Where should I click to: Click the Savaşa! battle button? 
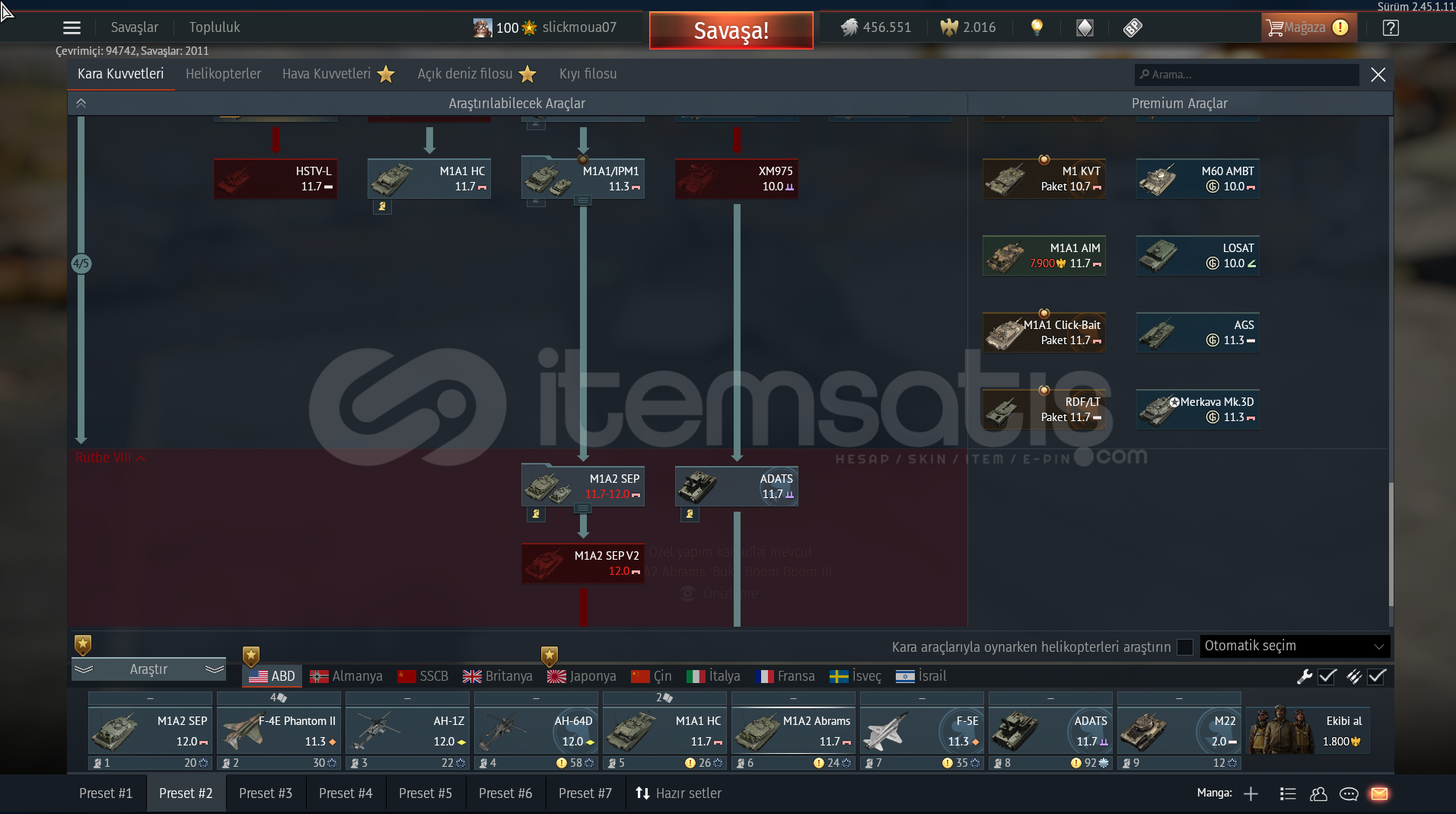(731, 30)
